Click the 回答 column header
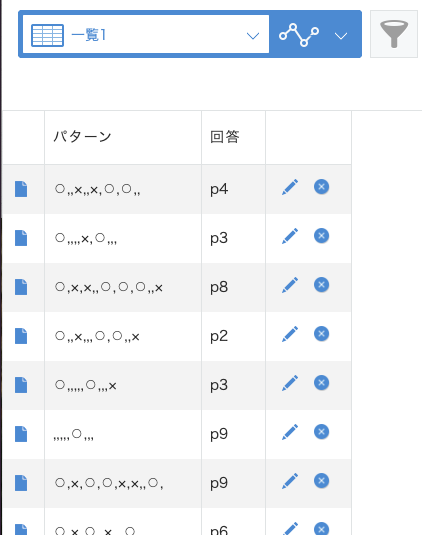This screenshot has width=422, height=535. pyautogui.click(x=225, y=137)
